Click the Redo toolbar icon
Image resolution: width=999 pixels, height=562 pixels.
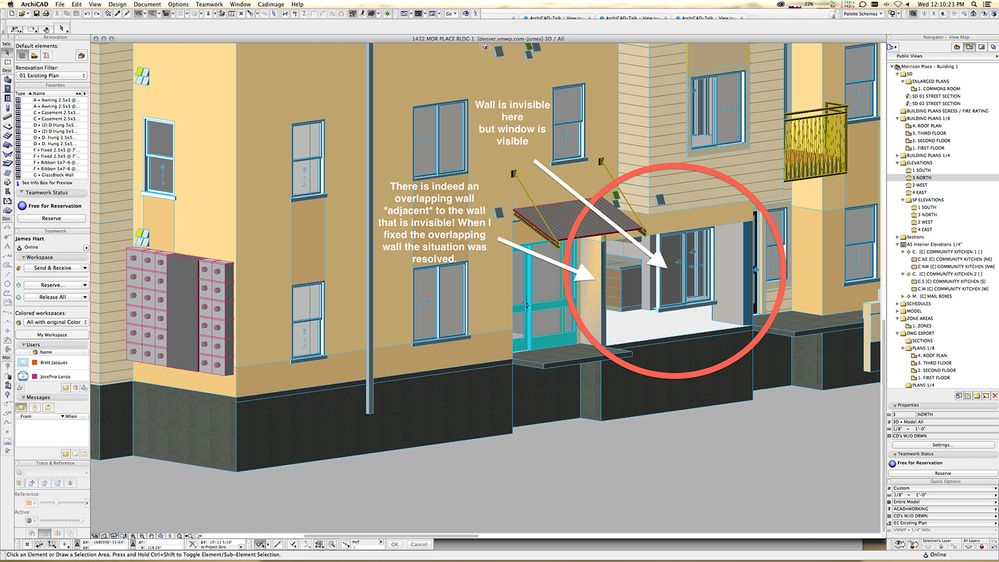point(96,13)
